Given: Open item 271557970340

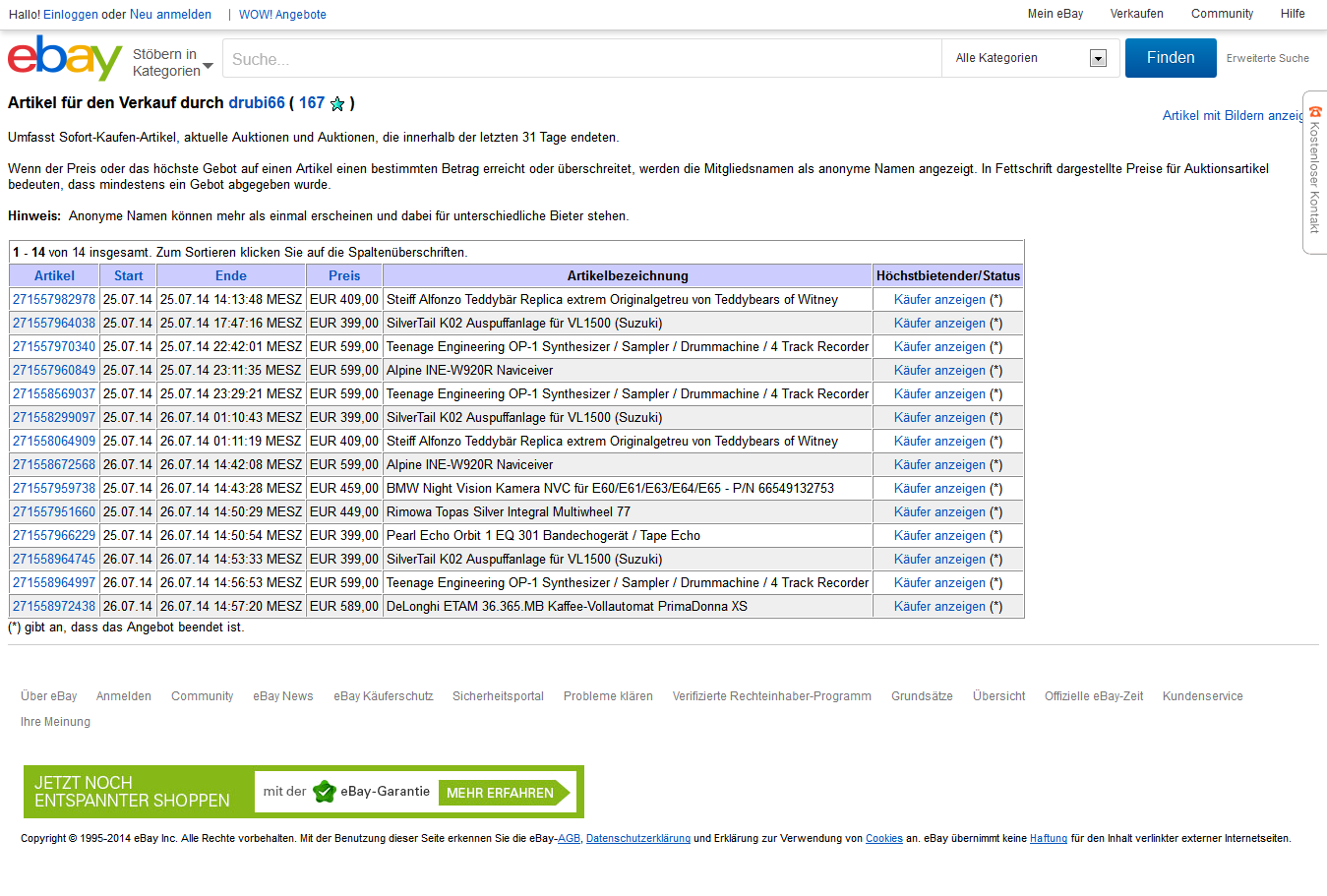Looking at the screenshot, I should [x=54, y=346].
